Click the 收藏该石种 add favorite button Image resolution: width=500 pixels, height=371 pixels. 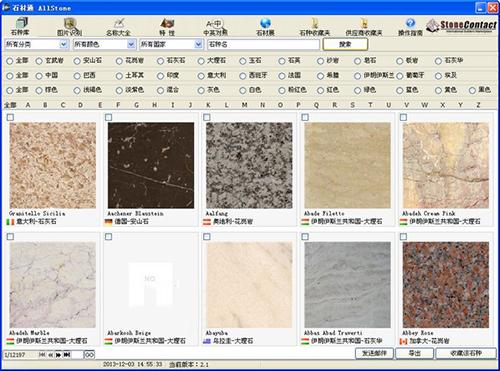[x=466, y=353]
